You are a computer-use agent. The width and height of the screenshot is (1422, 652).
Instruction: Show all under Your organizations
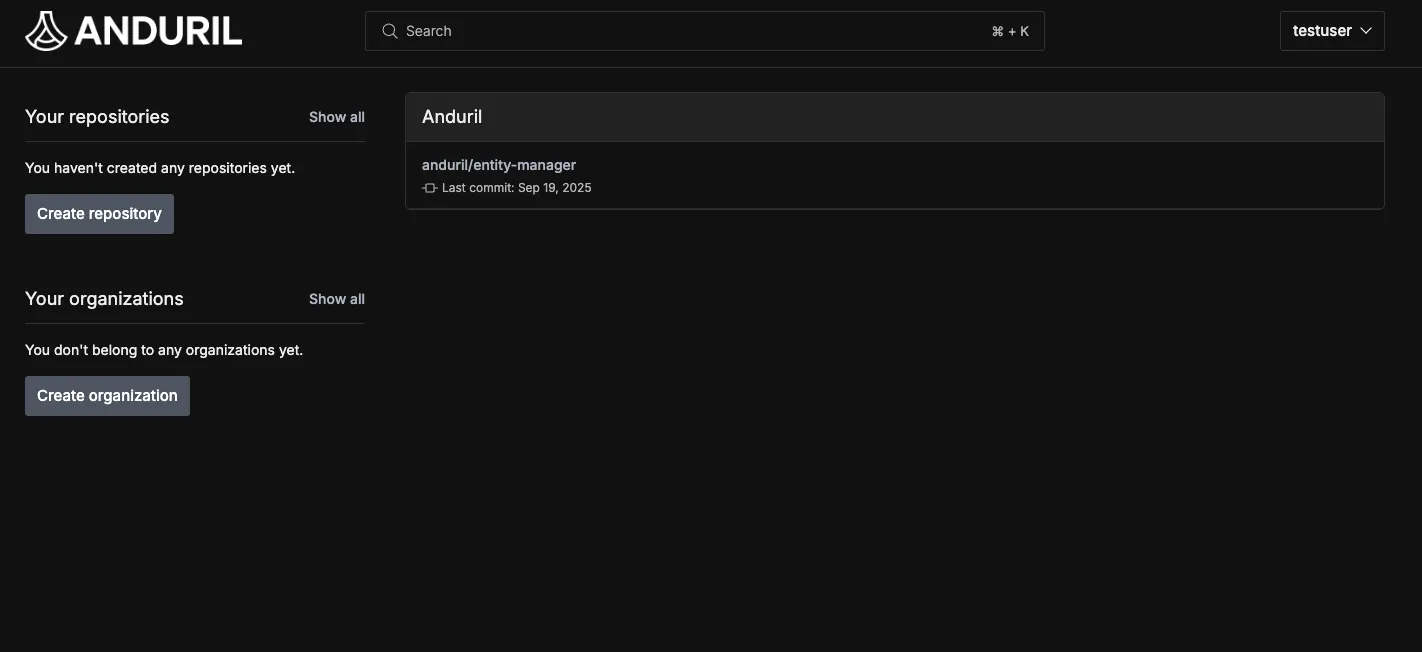pos(336,299)
